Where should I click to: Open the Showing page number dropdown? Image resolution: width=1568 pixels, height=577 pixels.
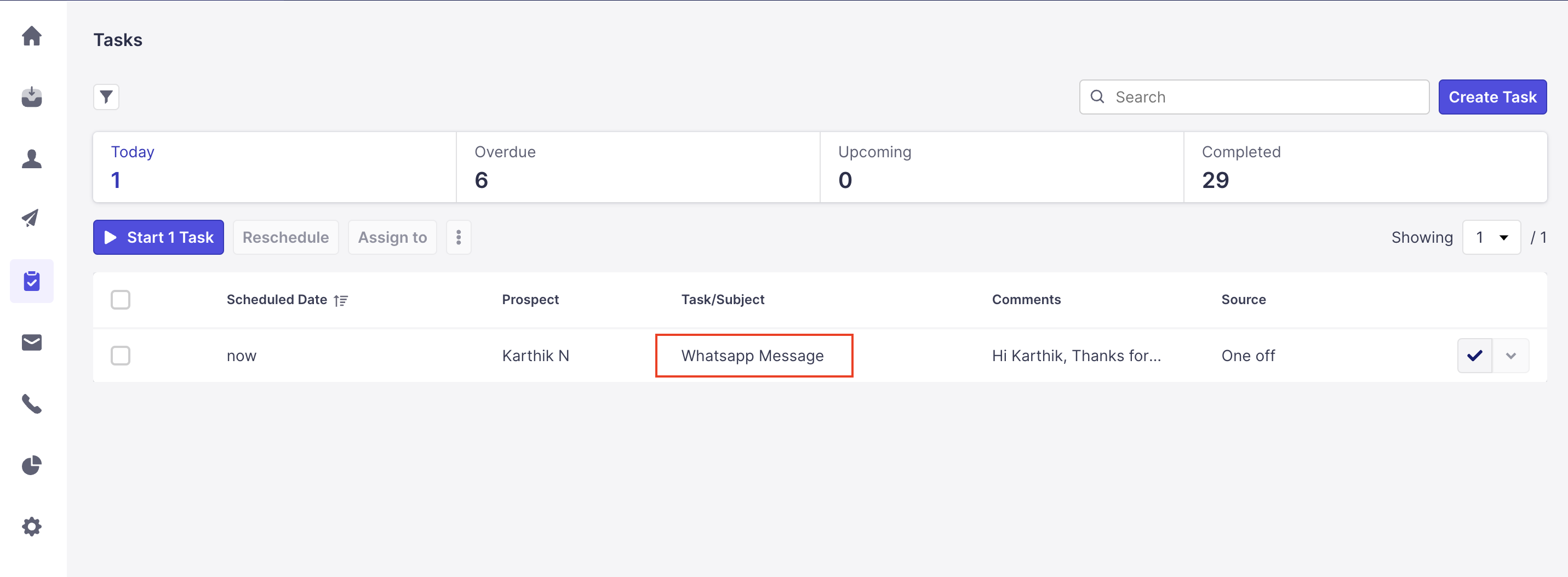[1491, 237]
